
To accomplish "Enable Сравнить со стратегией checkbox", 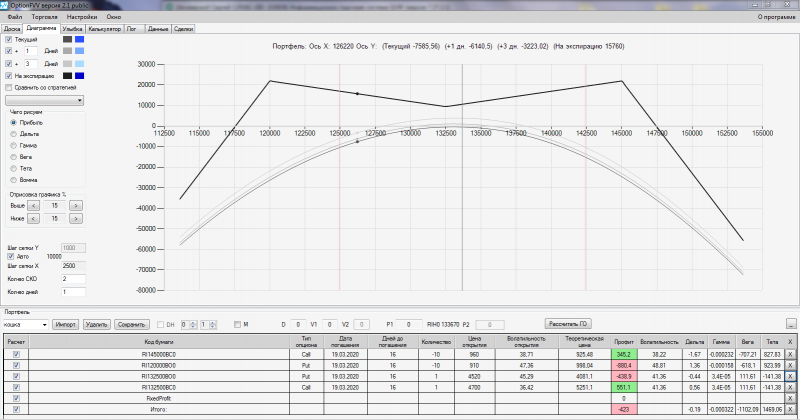I will coord(9,88).
